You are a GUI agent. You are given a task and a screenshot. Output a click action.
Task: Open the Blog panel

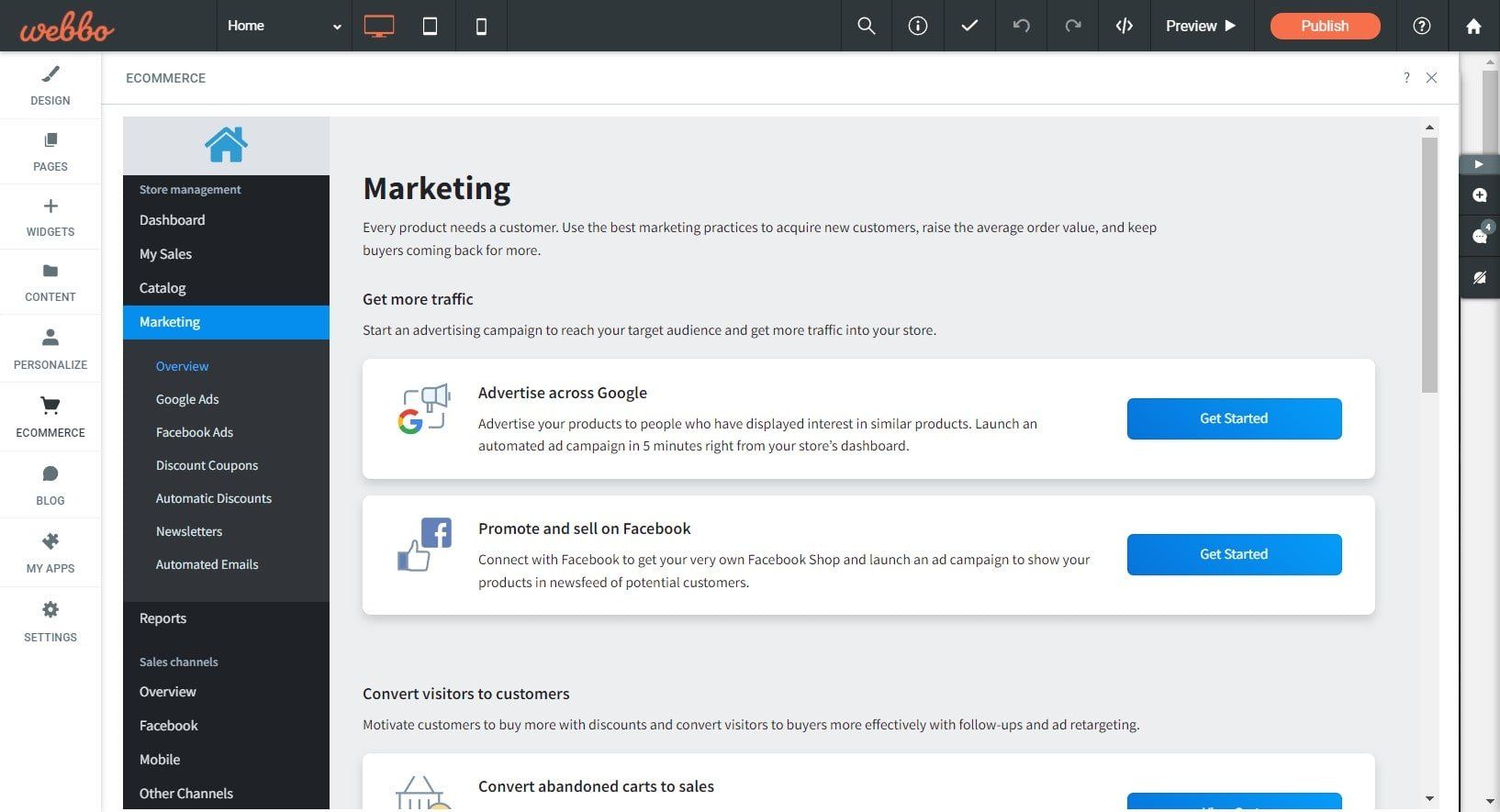point(50,484)
